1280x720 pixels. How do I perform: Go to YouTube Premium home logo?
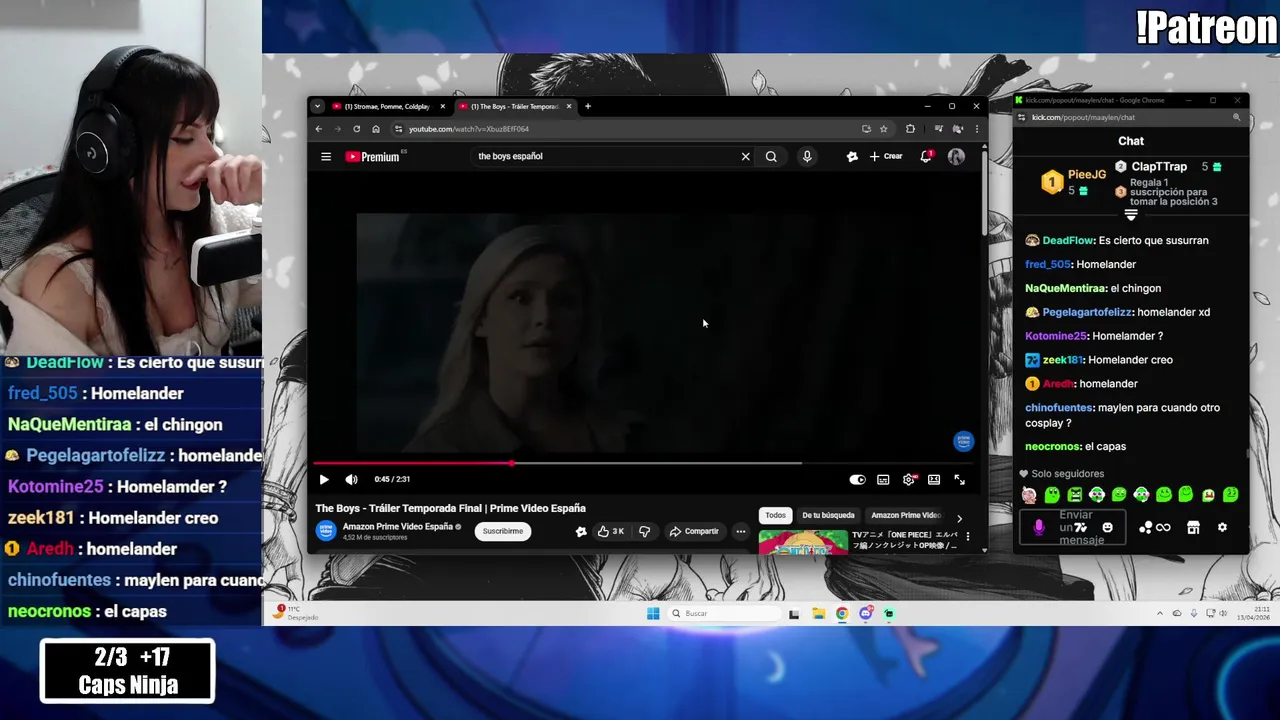[x=373, y=156]
